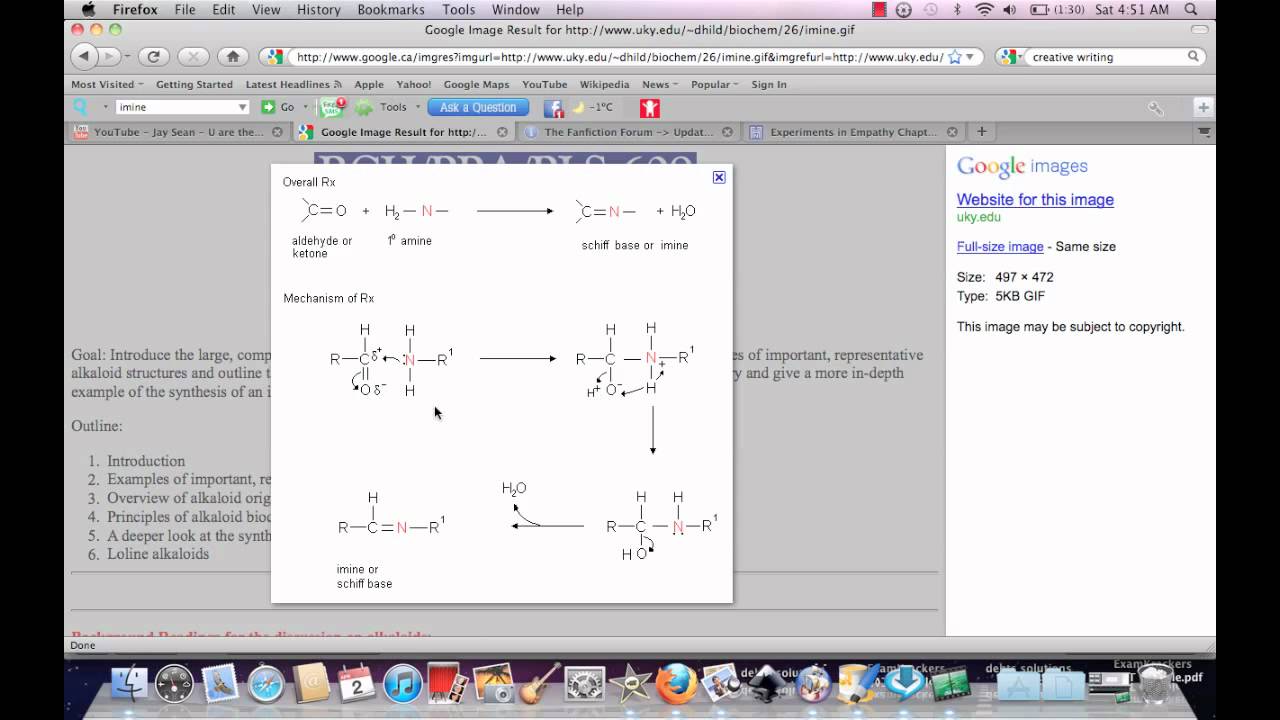This screenshot has height=720, width=1280.
Task: Click the imine reaction mechanism image
Action: coord(502,384)
